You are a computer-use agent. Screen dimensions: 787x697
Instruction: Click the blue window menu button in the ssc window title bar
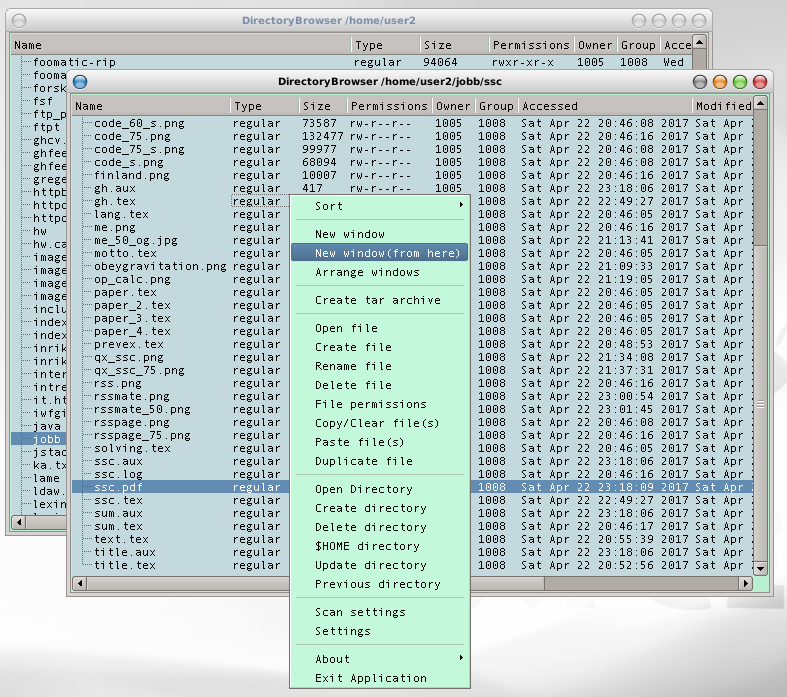tap(81, 82)
